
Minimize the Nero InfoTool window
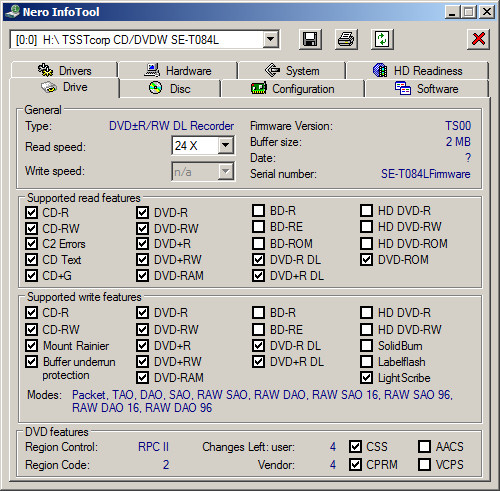pyautogui.click(x=452, y=12)
